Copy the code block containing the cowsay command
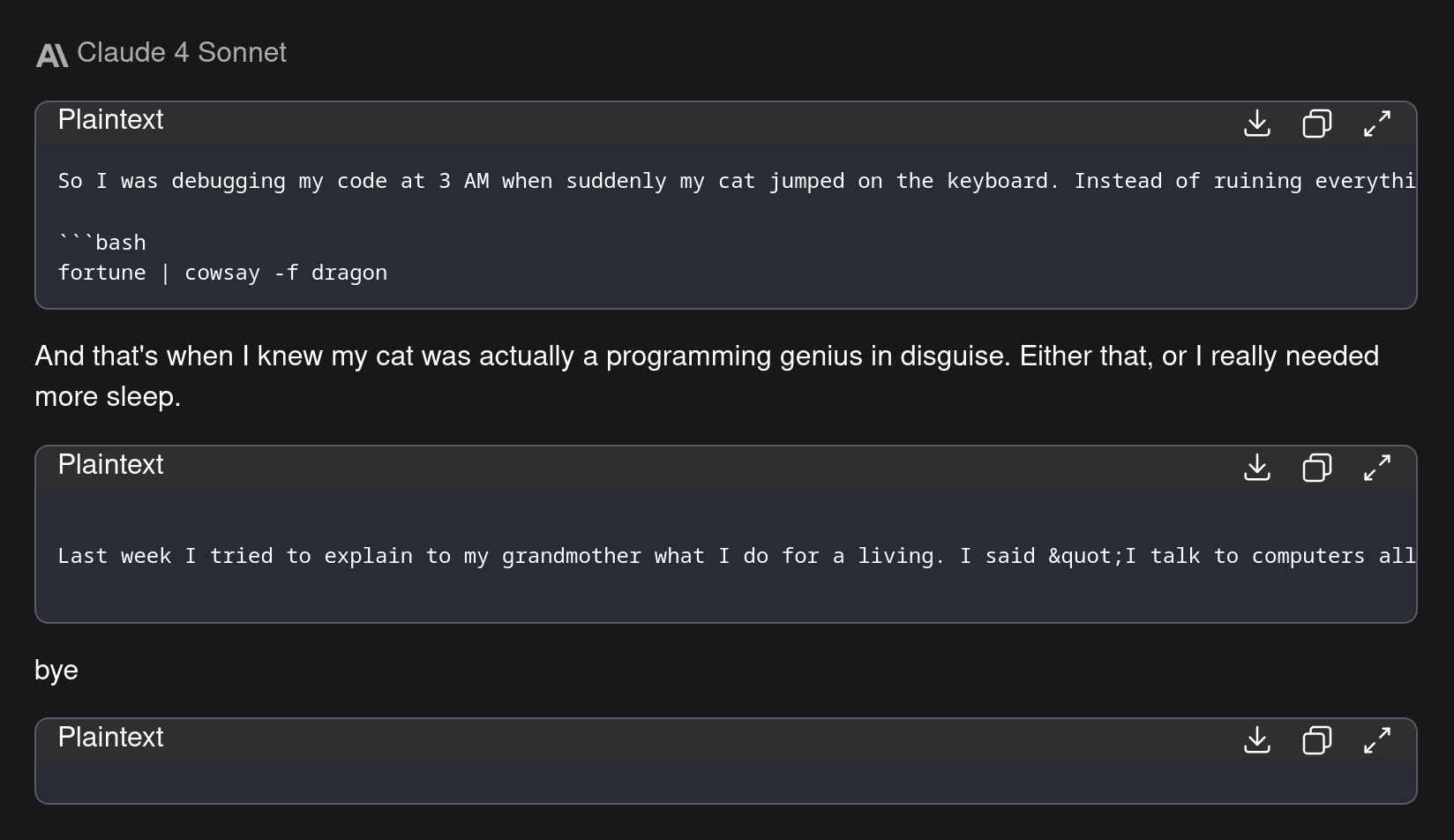 coord(1317,124)
